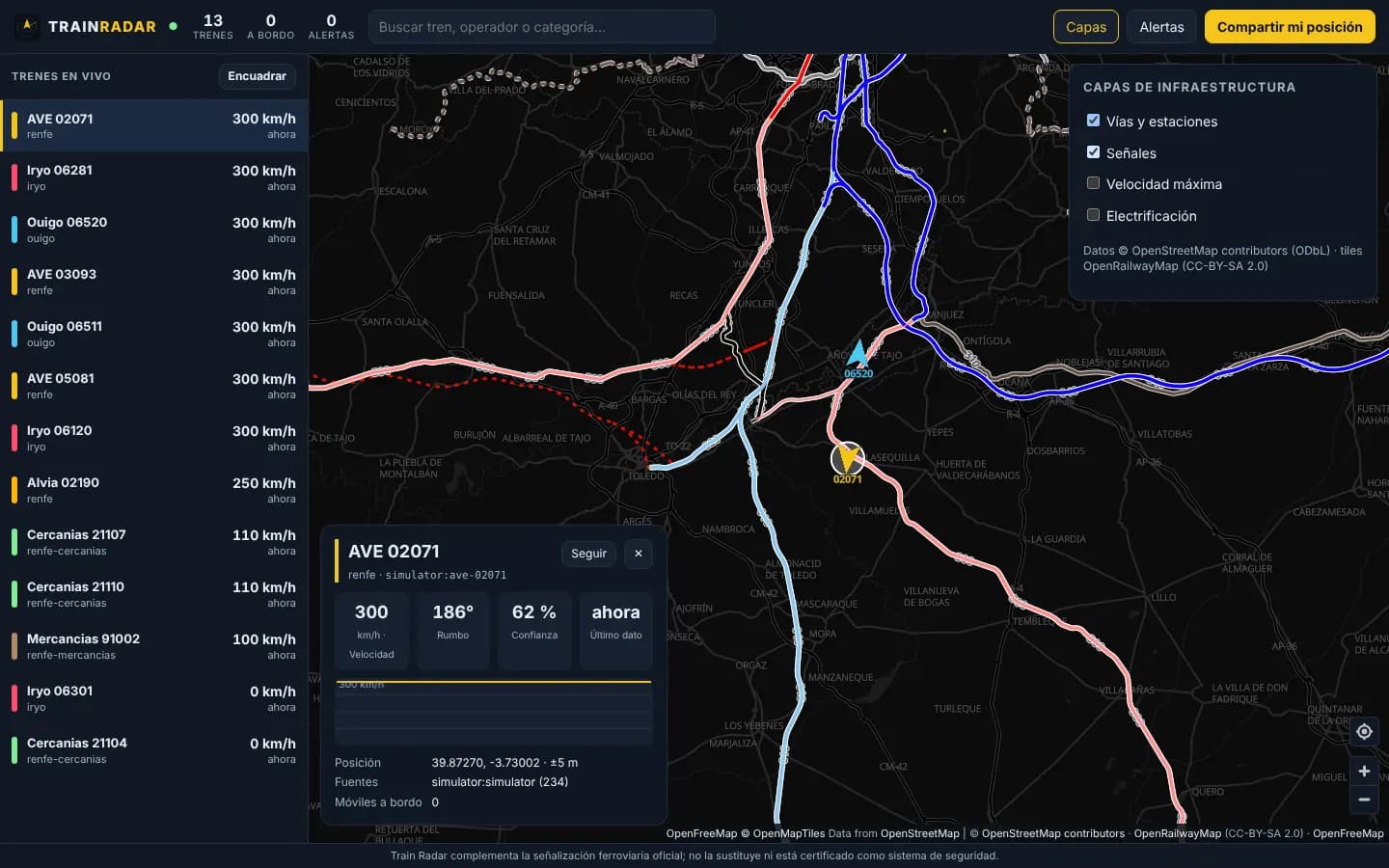Enable the Velocidad máxima layer
Screen dimensions: 1389x868
coord(1093,183)
